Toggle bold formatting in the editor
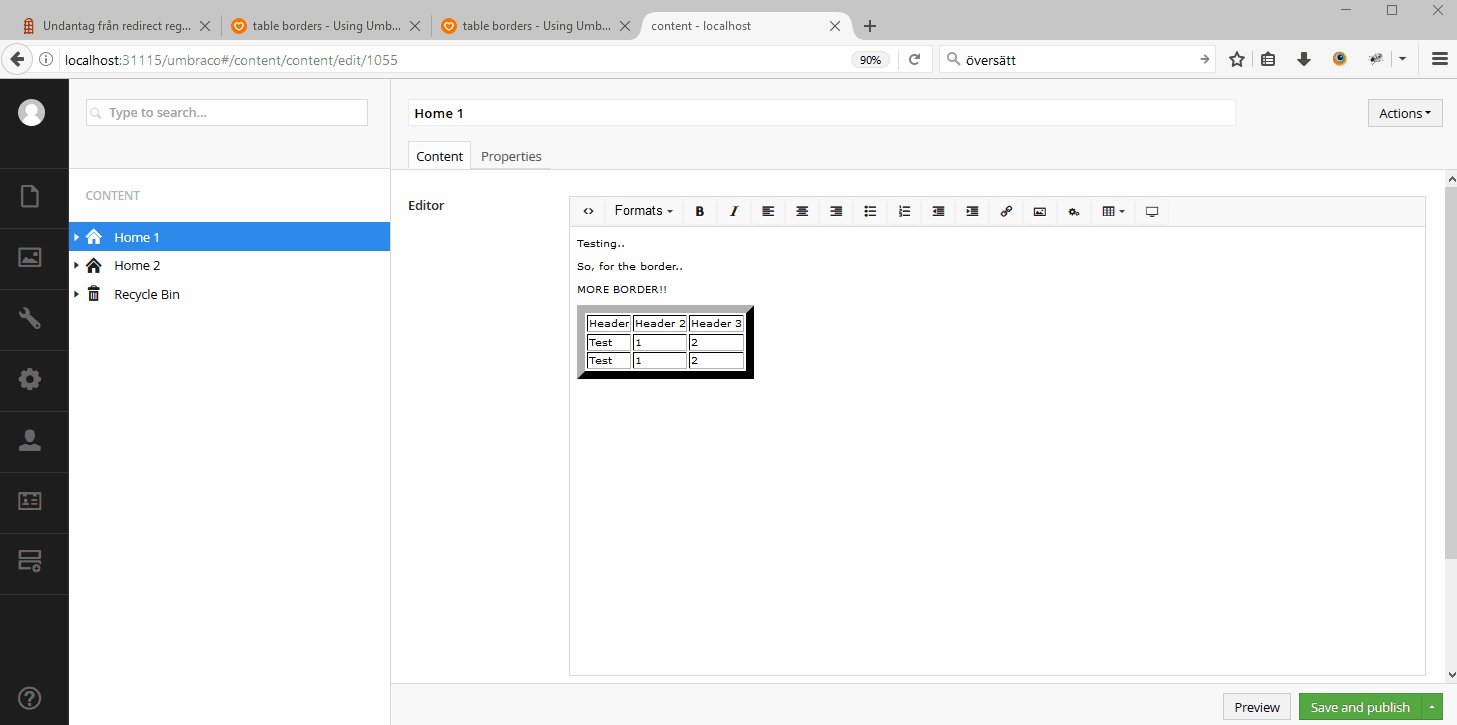 (700, 211)
